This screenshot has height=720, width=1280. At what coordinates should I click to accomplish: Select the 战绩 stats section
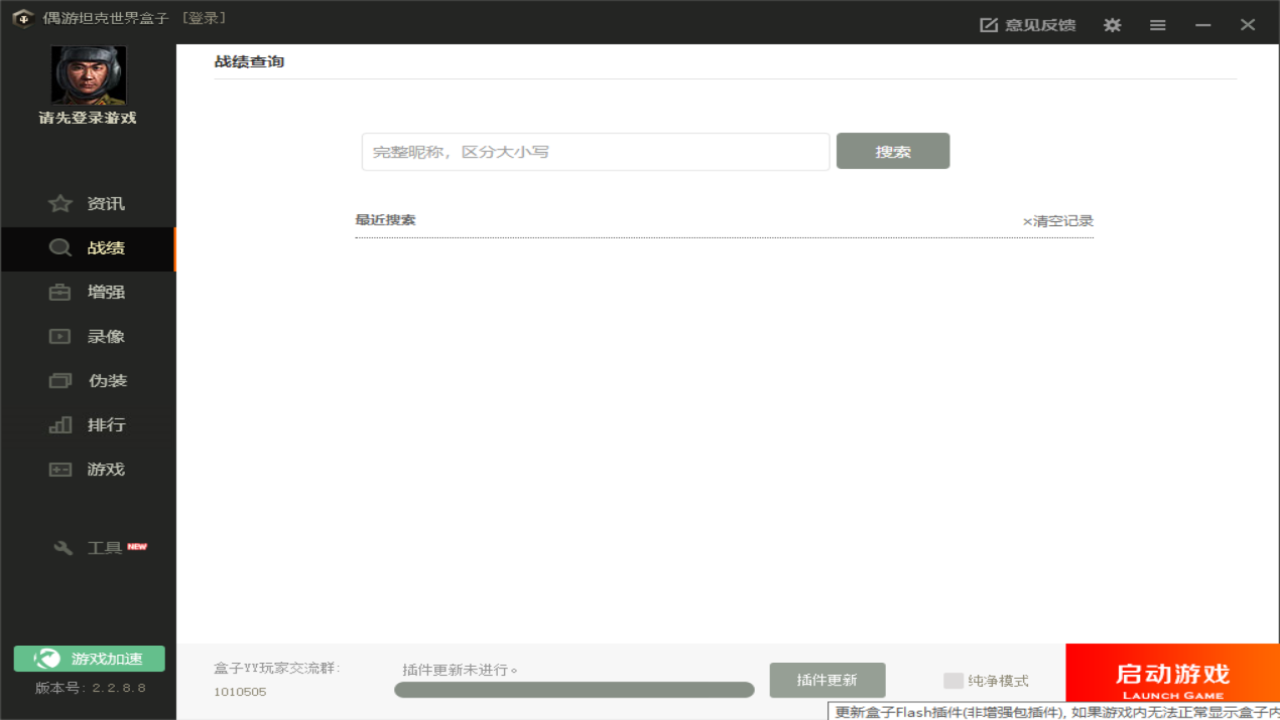[88, 248]
